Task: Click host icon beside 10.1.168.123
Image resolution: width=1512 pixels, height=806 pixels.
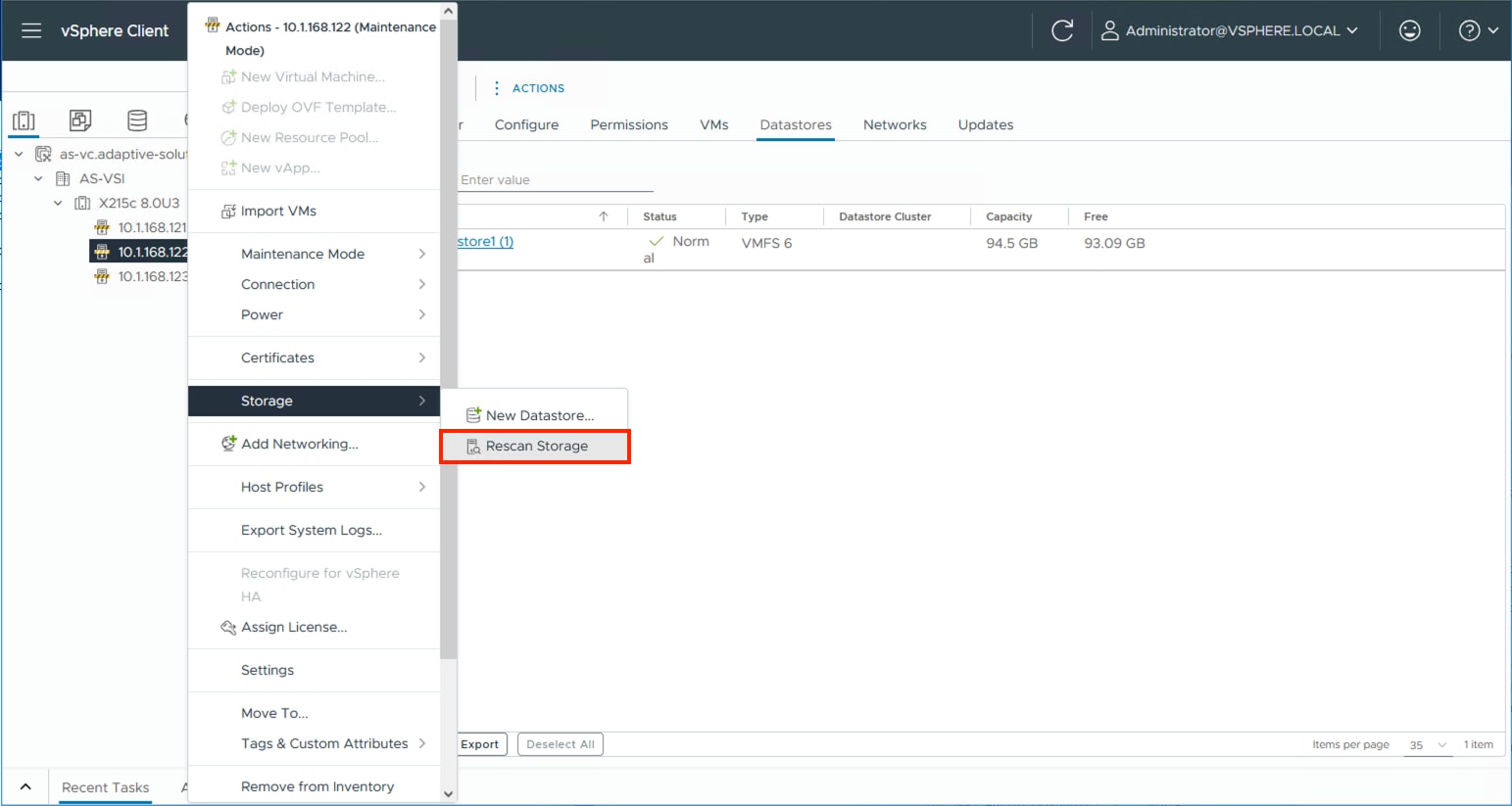Action: click(x=102, y=276)
